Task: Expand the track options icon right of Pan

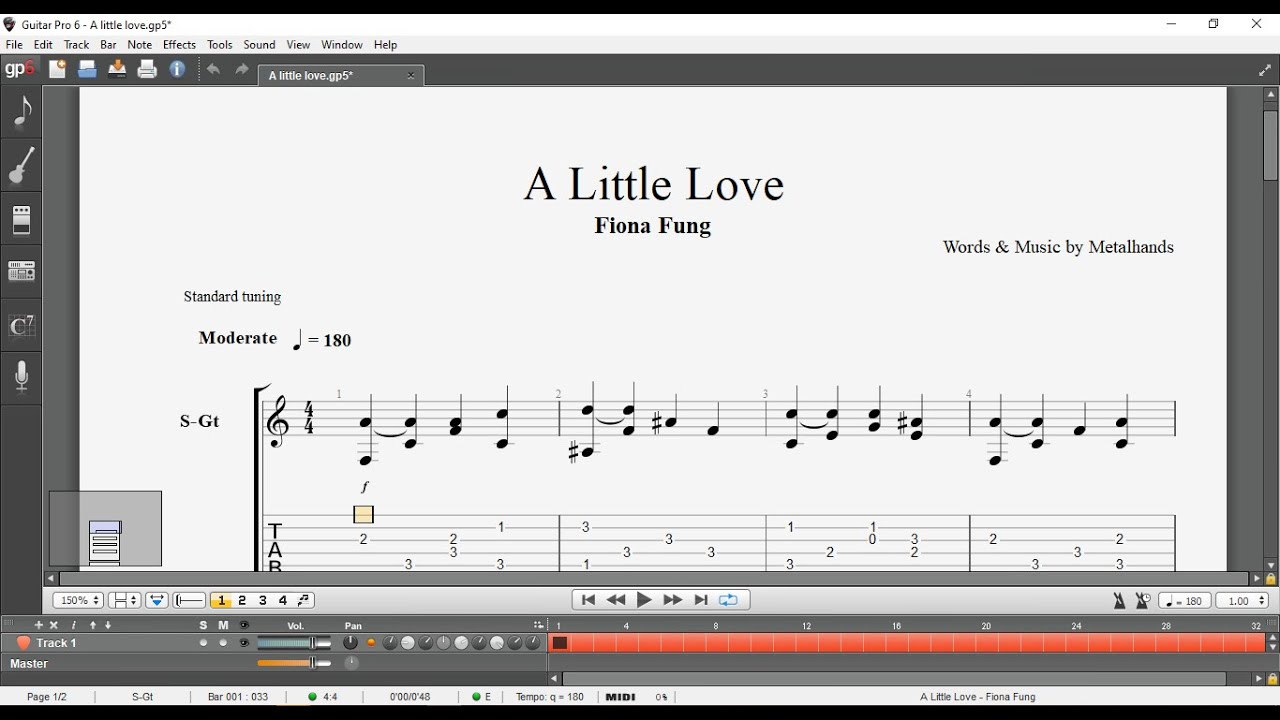Action: (538, 626)
